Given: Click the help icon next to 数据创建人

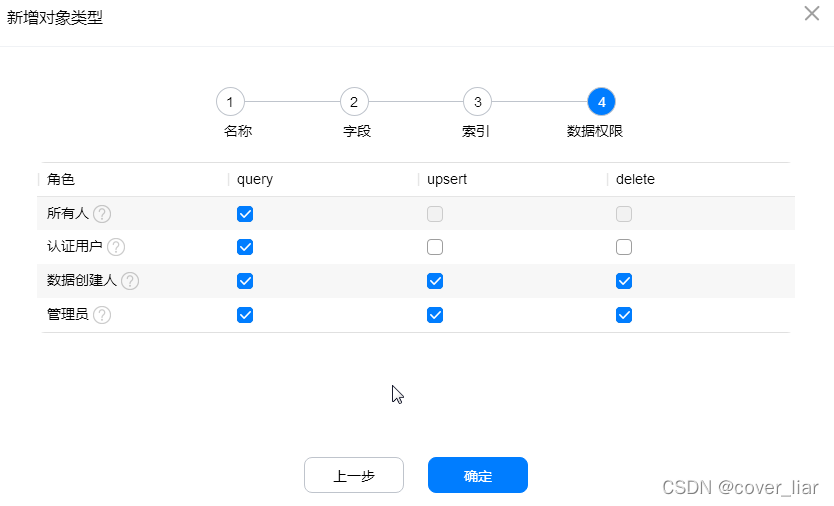Looking at the screenshot, I should (130, 281).
